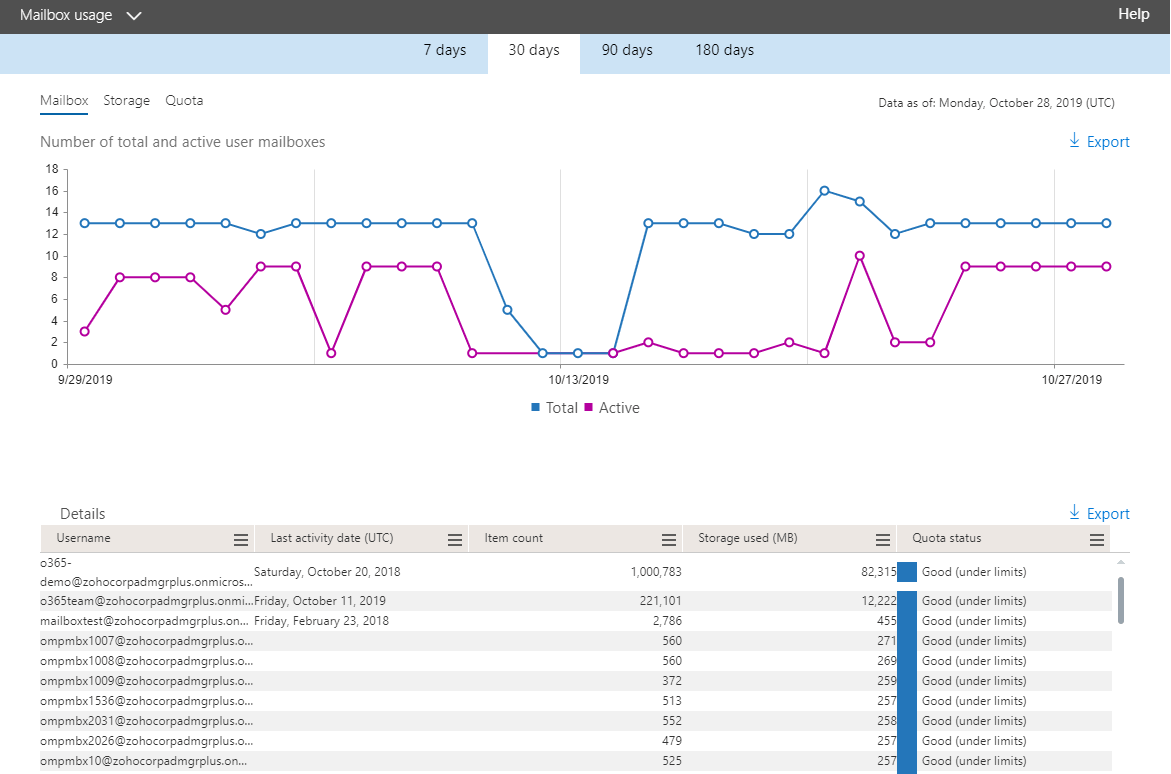The image size is (1171, 774).
Task: Select the o365team mailbox row
Action: 576,601
